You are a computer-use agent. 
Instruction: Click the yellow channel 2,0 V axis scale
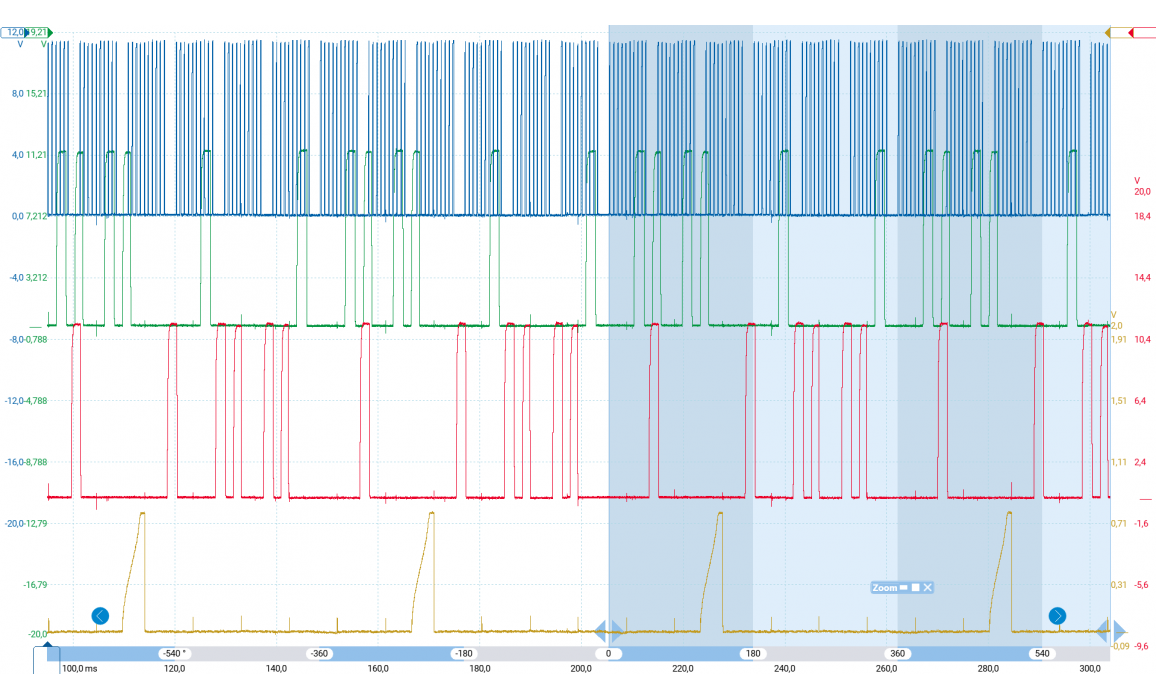tap(1117, 325)
